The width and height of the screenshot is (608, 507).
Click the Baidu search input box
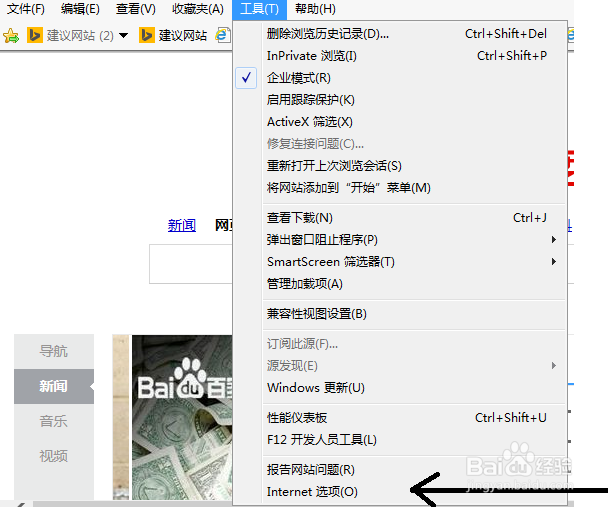click(x=190, y=264)
